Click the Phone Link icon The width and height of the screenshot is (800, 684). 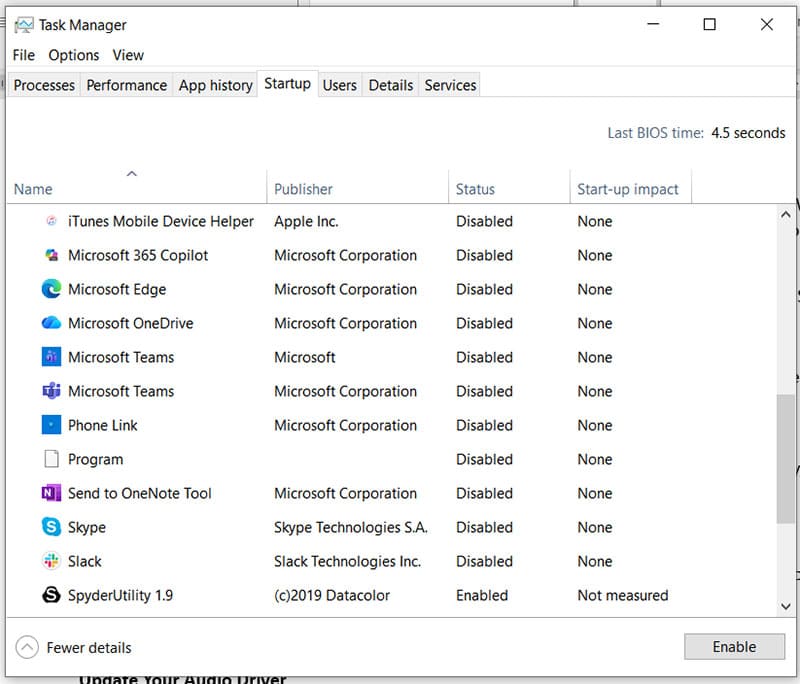point(51,425)
